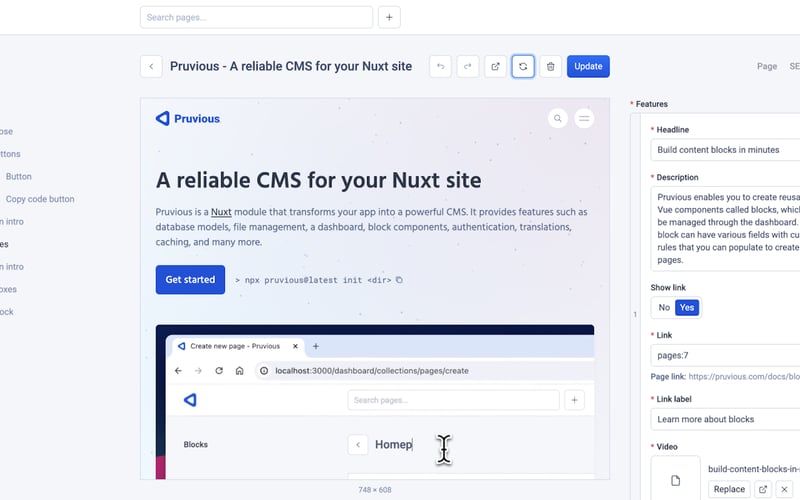Click Headline field Build content blocks
Image resolution: width=800 pixels, height=500 pixels.
coord(725,150)
